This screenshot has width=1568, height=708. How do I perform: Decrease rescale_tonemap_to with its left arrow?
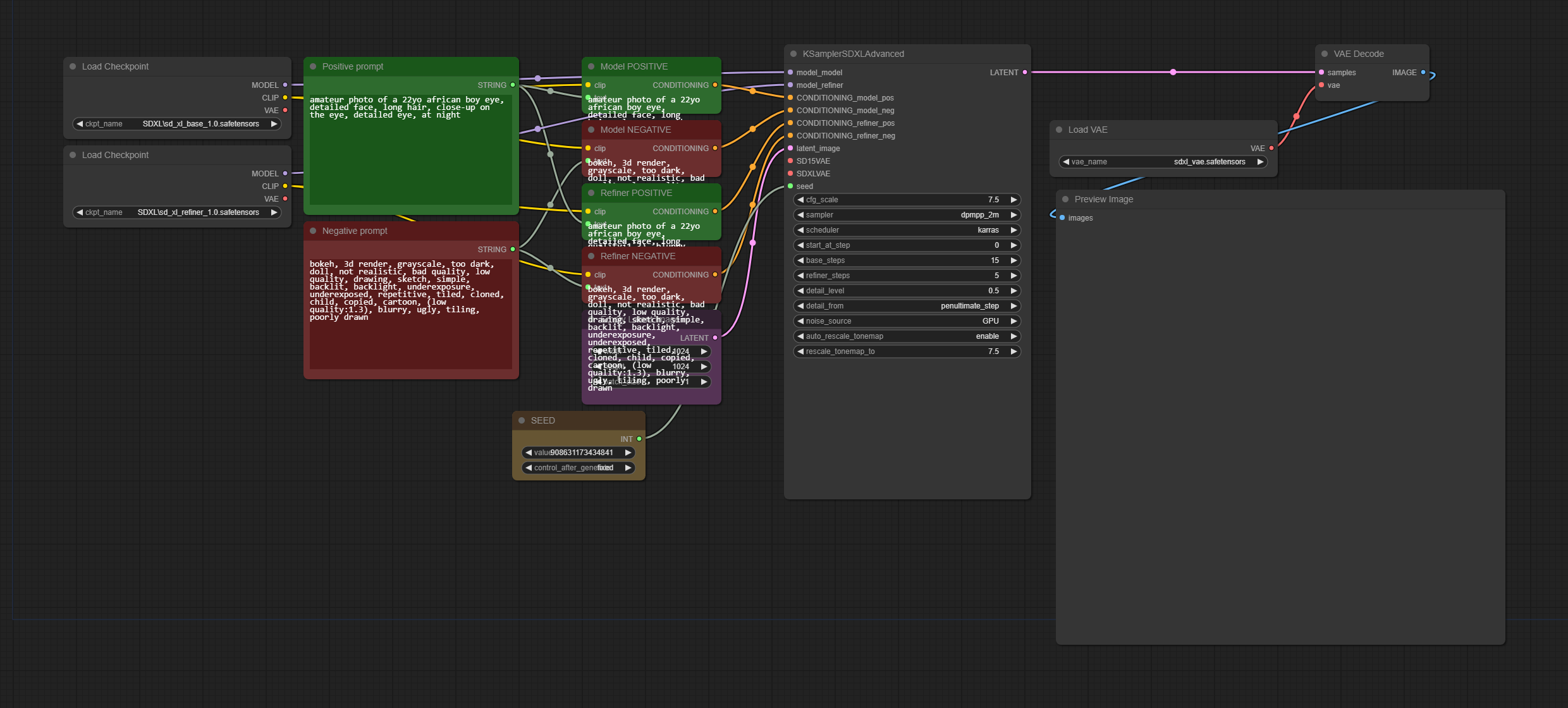(x=800, y=351)
